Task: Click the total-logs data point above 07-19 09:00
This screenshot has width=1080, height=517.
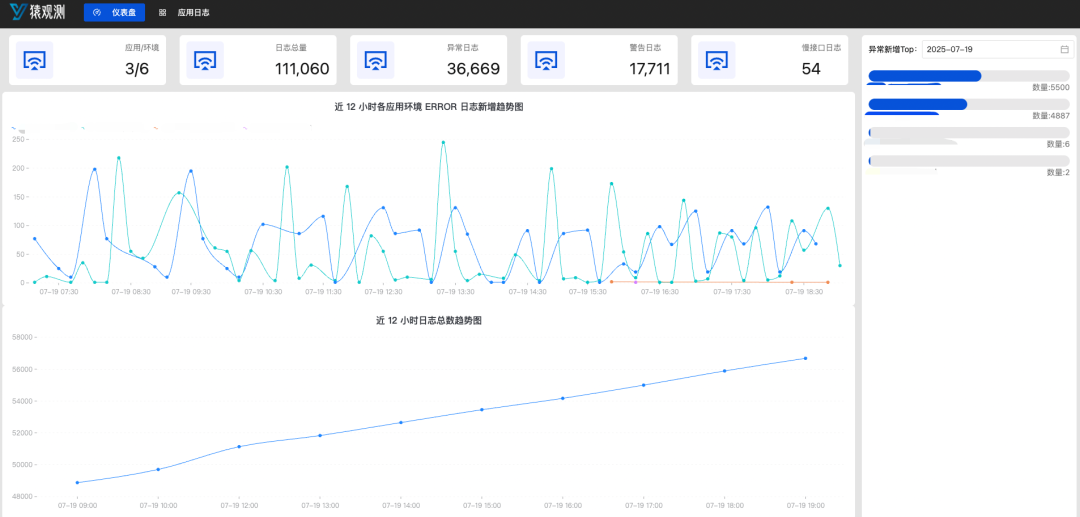Action: pyautogui.click(x=77, y=483)
